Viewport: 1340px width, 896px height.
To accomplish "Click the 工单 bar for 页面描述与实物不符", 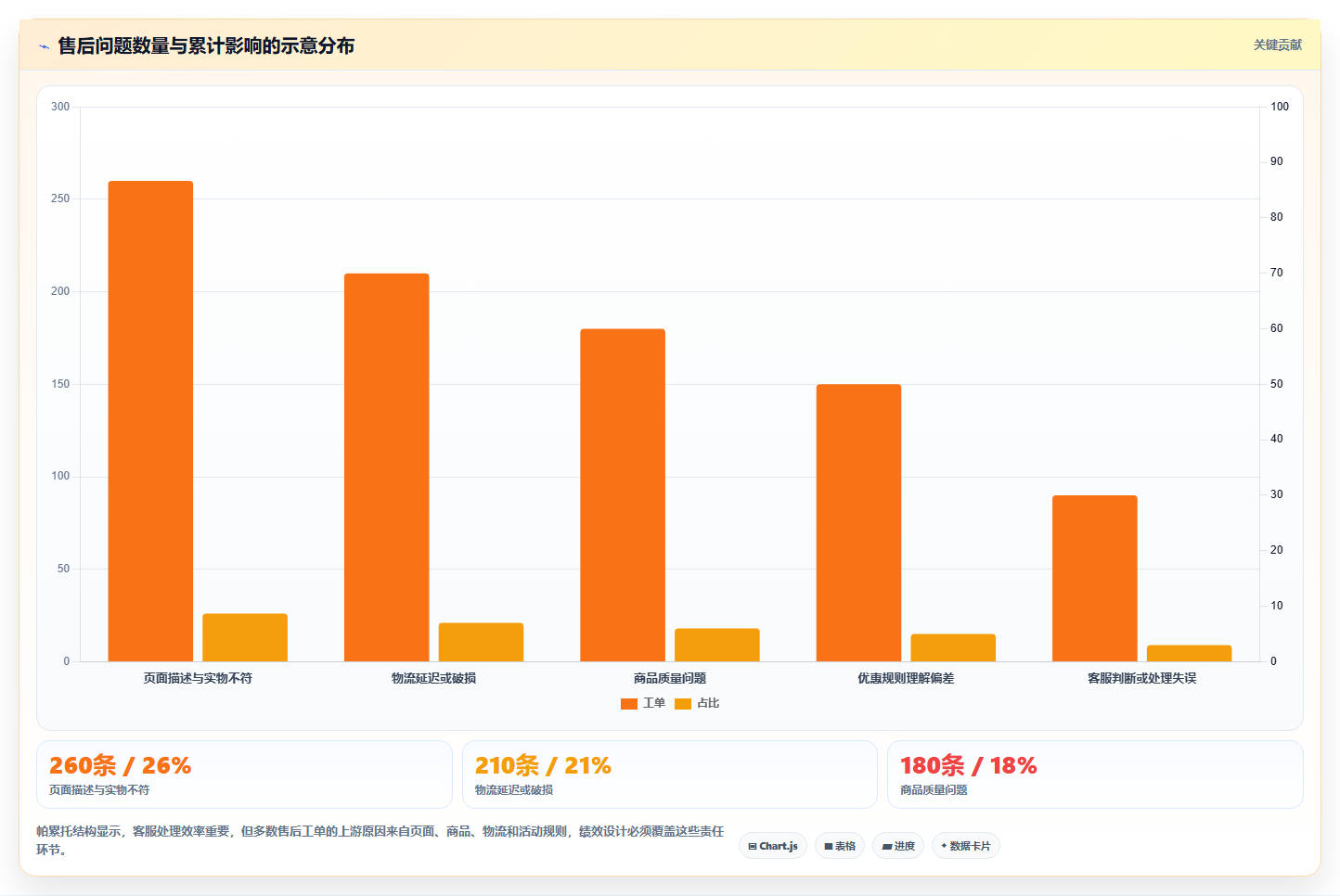I will [x=150, y=421].
